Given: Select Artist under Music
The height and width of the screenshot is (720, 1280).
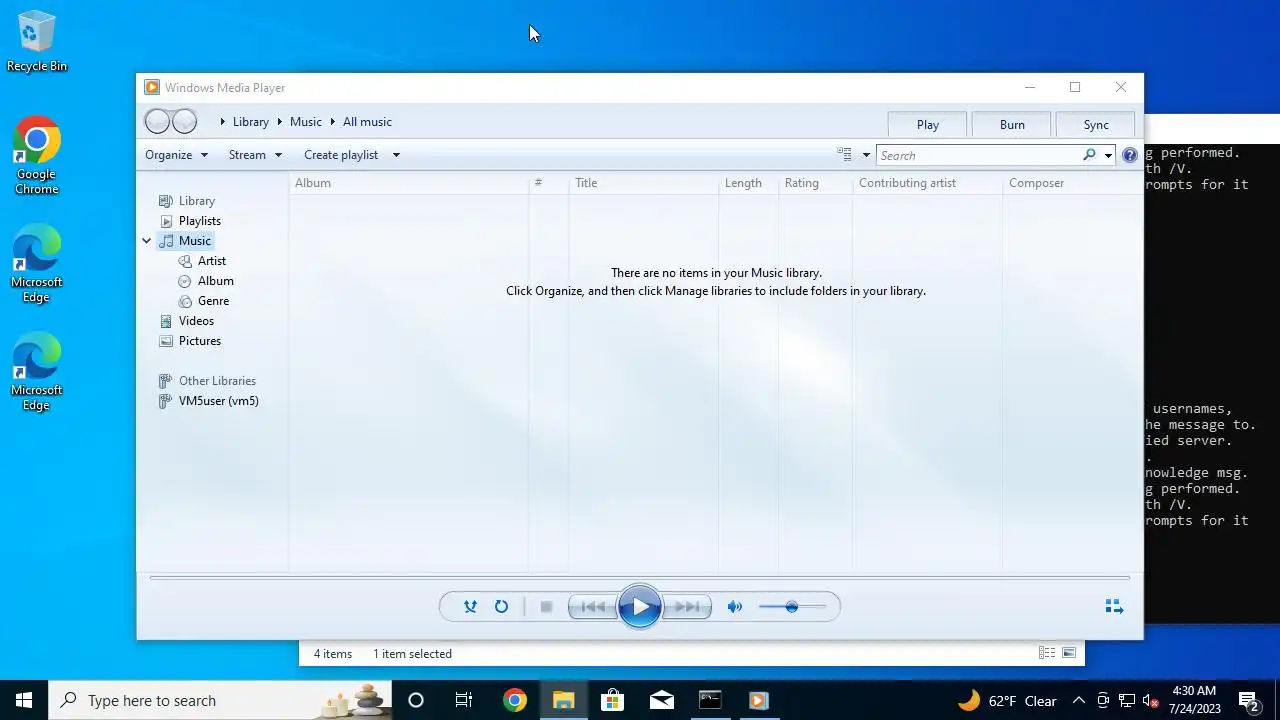Looking at the screenshot, I should tap(212, 261).
